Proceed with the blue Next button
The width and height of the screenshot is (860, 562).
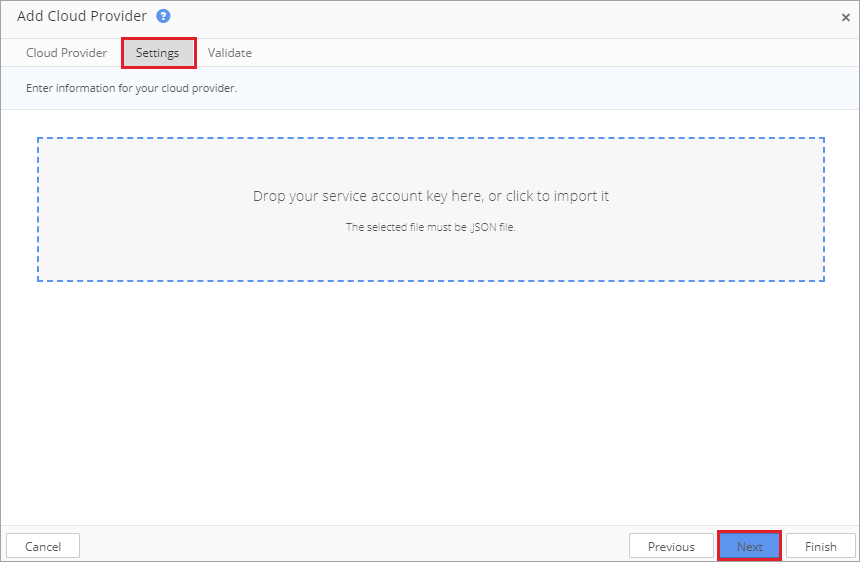(749, 546)
